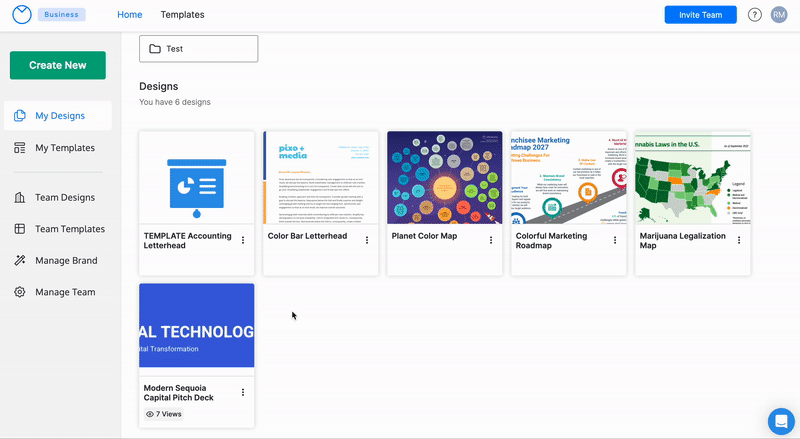Click the Venngage clock logo icon
The image size is (800, 439).
coord(22,15)
